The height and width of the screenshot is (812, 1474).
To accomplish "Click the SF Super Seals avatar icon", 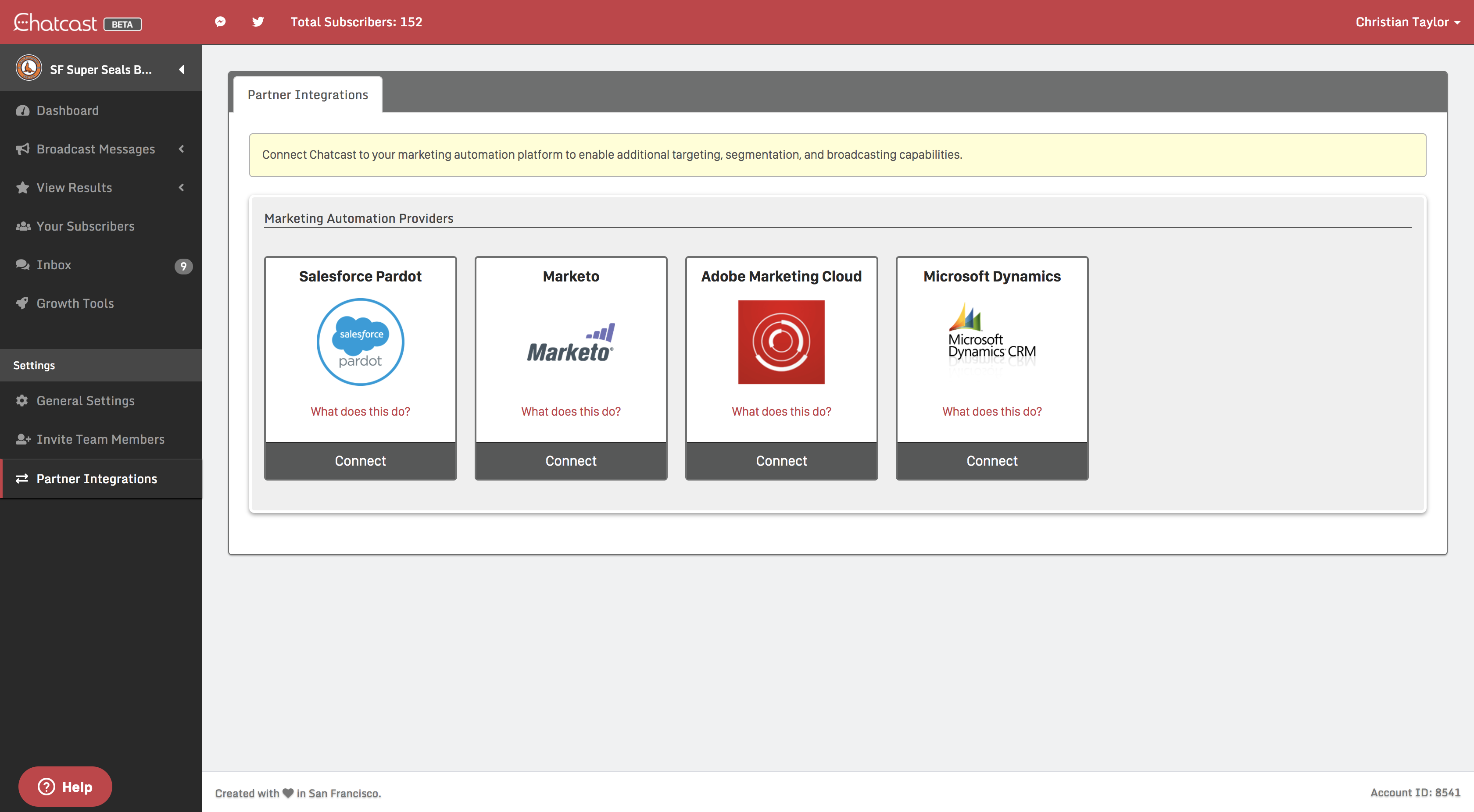I will coord(29,69).
